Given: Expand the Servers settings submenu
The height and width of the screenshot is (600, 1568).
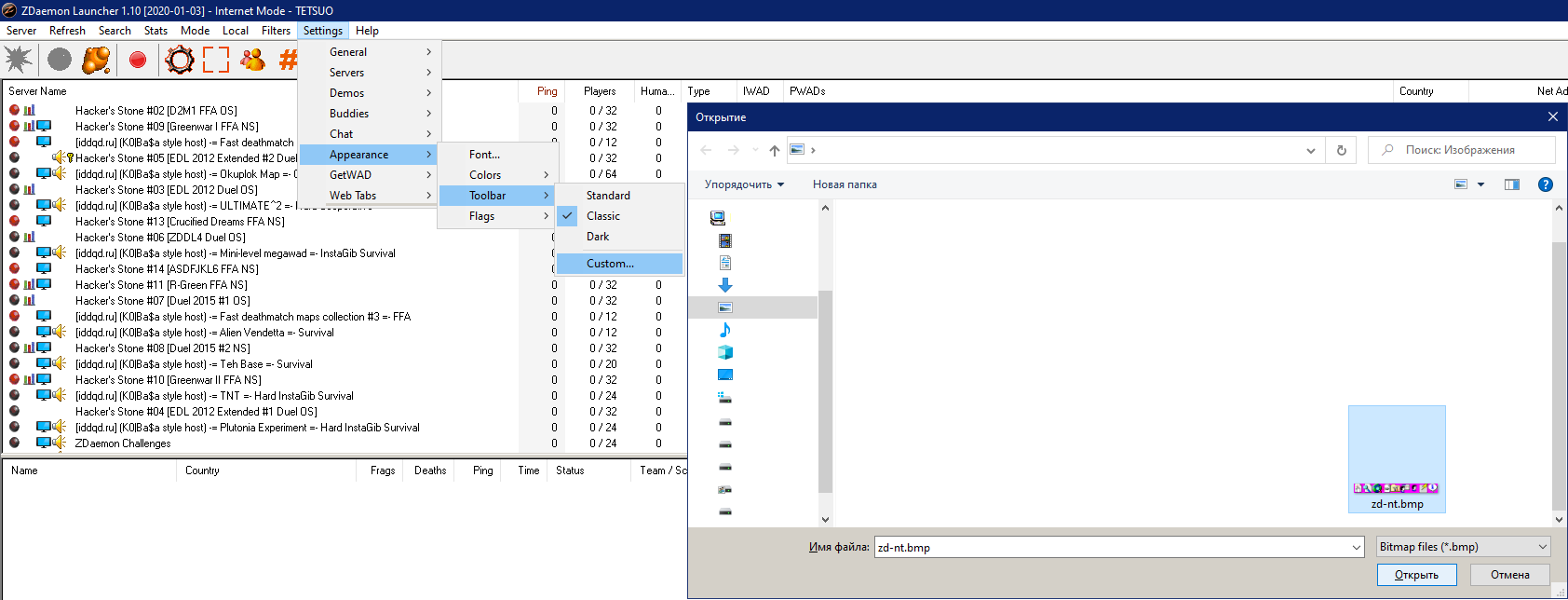Looking at the screenshot, I should click(x=369, y=73).
